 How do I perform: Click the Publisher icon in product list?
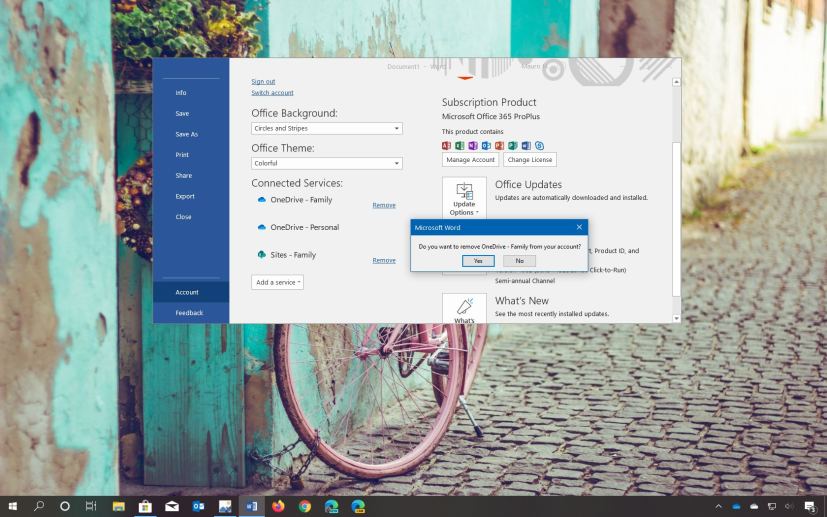coord(512,146)
